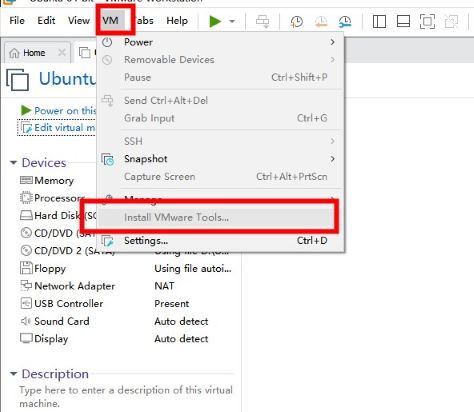Screen dimensions: 474x412
Task: Open the power options dropdown arrow
Action: click(232, 22)
